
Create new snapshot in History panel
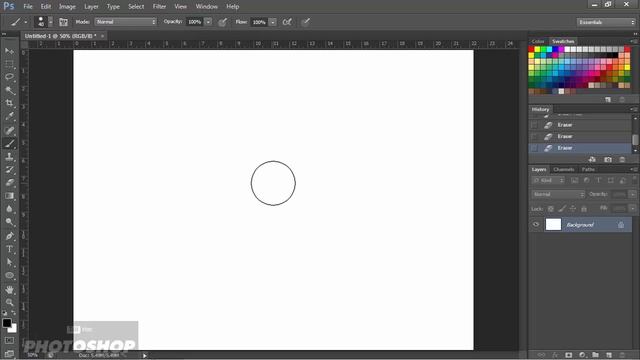608,160
